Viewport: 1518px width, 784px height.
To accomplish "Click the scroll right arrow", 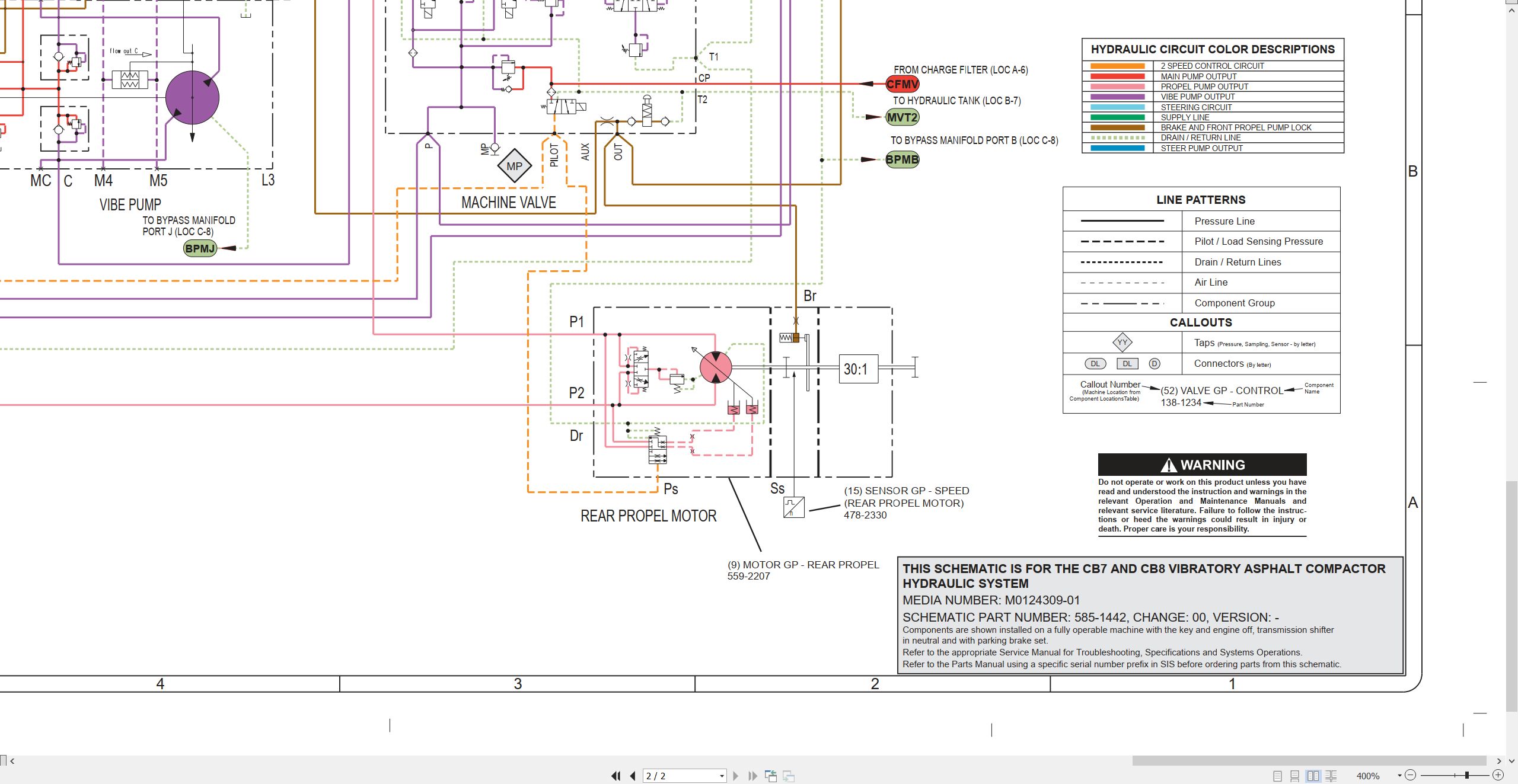I will point(1499,761).
